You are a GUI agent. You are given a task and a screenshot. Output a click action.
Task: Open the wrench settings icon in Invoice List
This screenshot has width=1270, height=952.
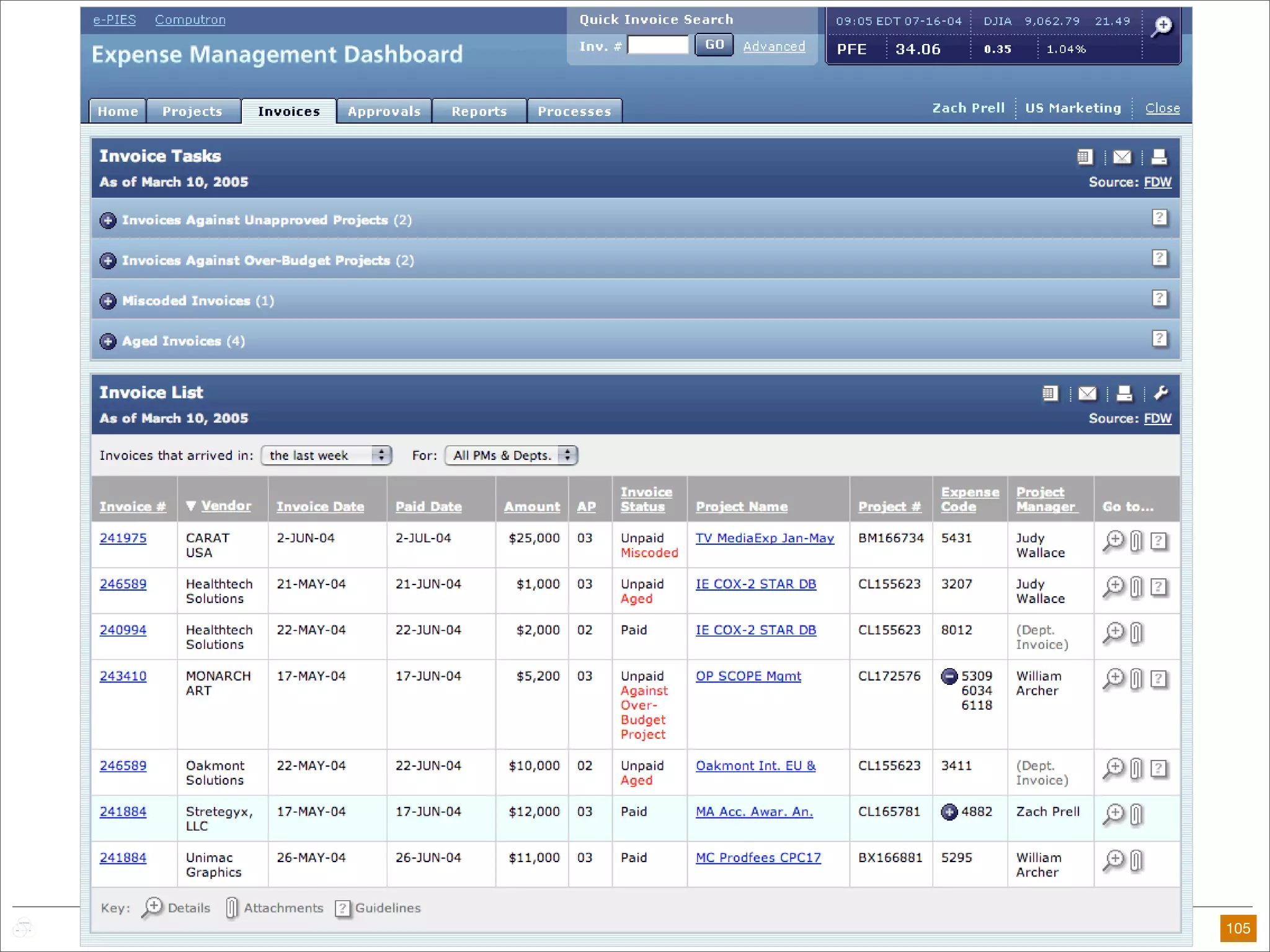pyautogui.click(x=1161, y=394)
